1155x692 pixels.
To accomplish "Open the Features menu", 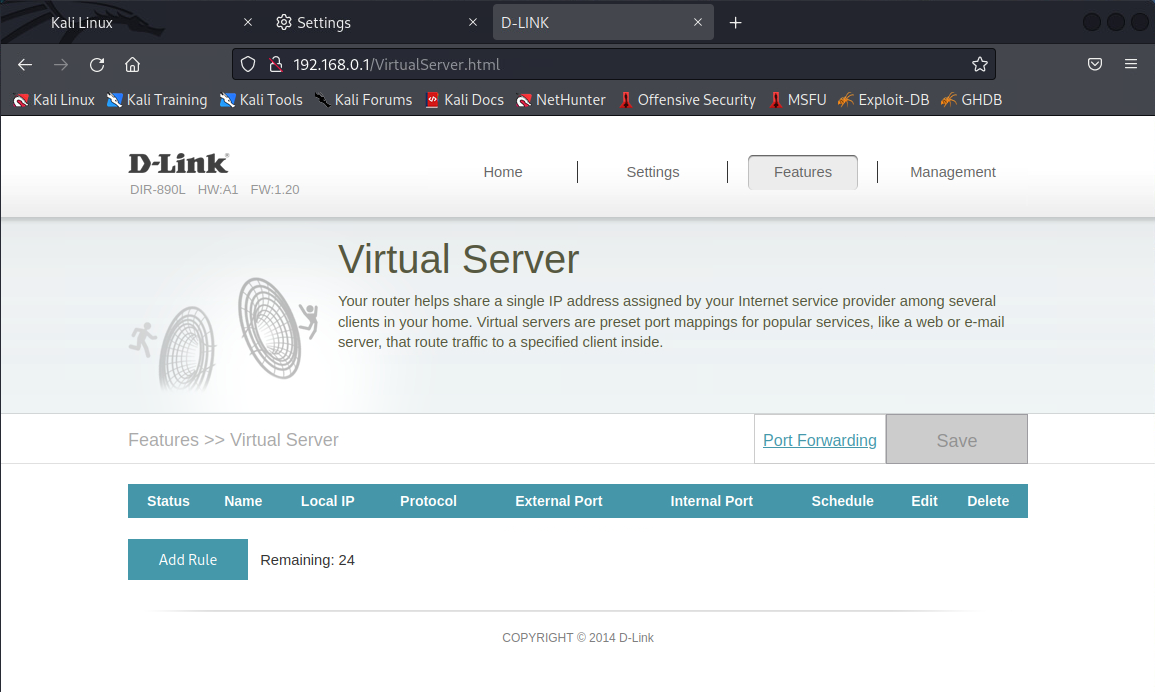I will (x=803, y=172).
